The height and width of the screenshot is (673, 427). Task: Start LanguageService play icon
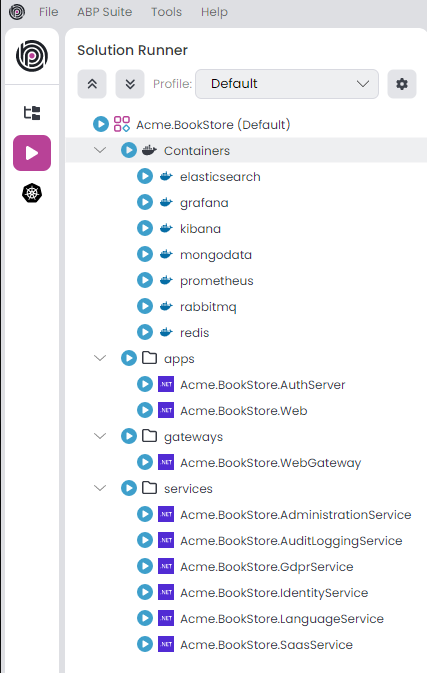click(x=145, y=618)
